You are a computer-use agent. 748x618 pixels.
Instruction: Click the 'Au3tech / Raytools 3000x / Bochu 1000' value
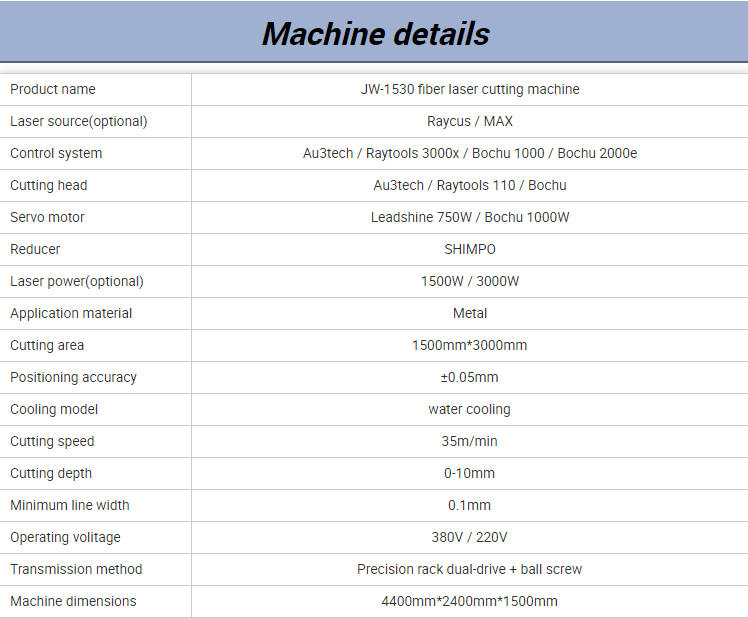click(424, 153)
